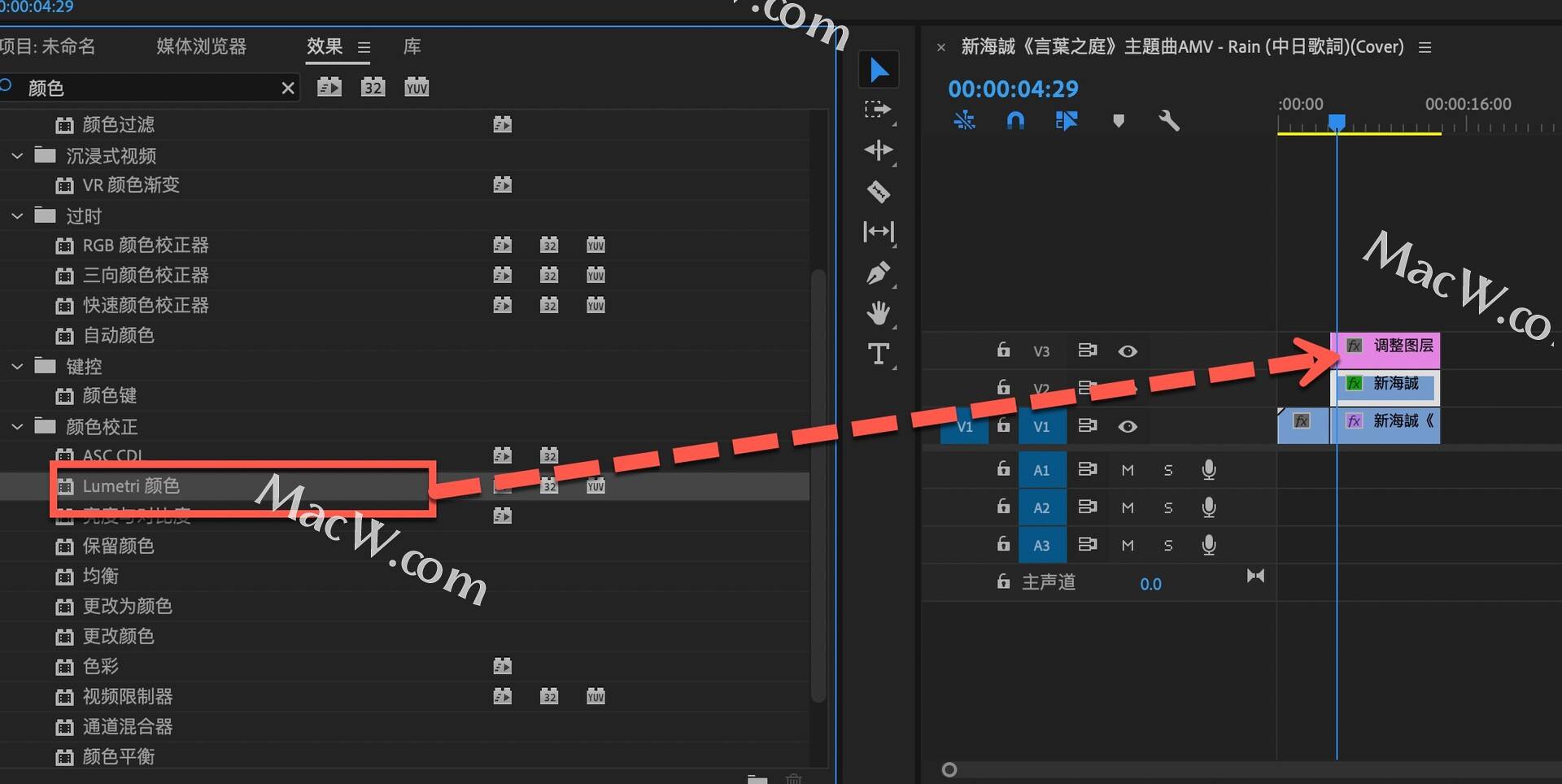The width and height of the screenshot is (1562, 784).
Task: Switch to the 媒体浏览器 tab
Action: 201,46
